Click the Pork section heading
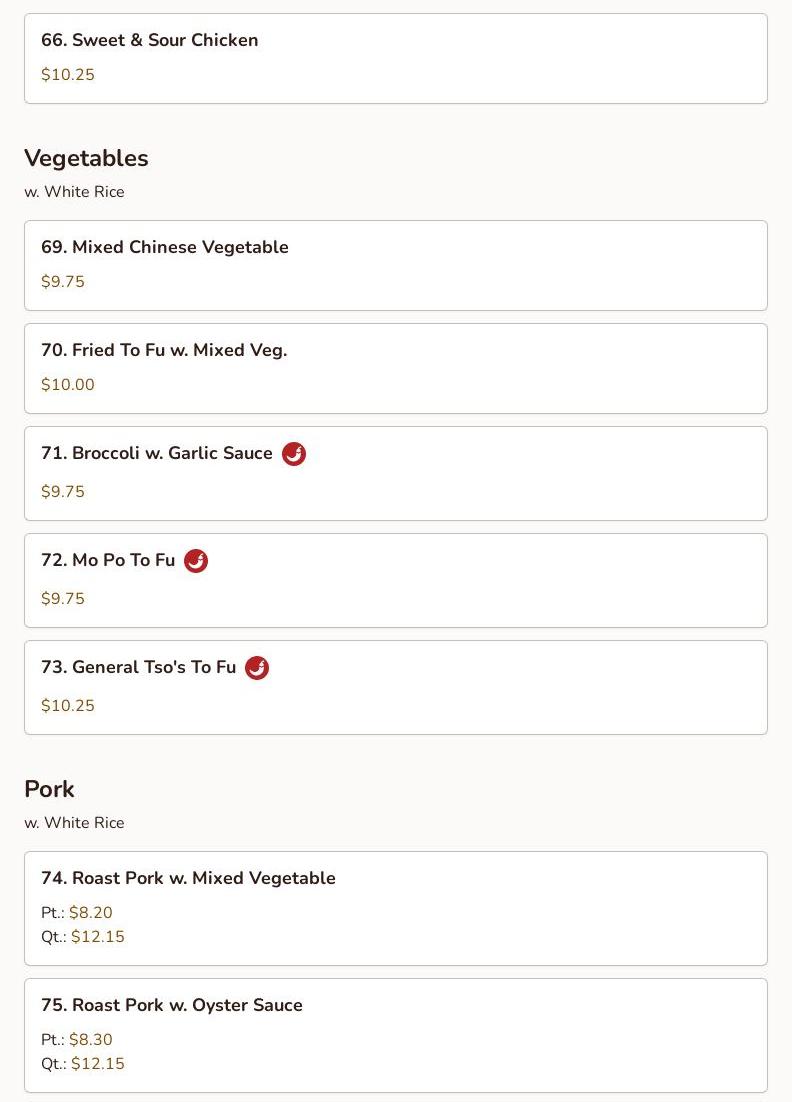792x1102 pixels. 49,789
